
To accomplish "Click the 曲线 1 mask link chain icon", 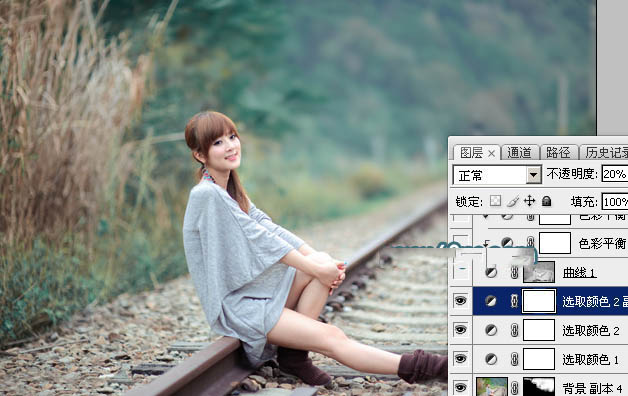I will pos(515,273).
